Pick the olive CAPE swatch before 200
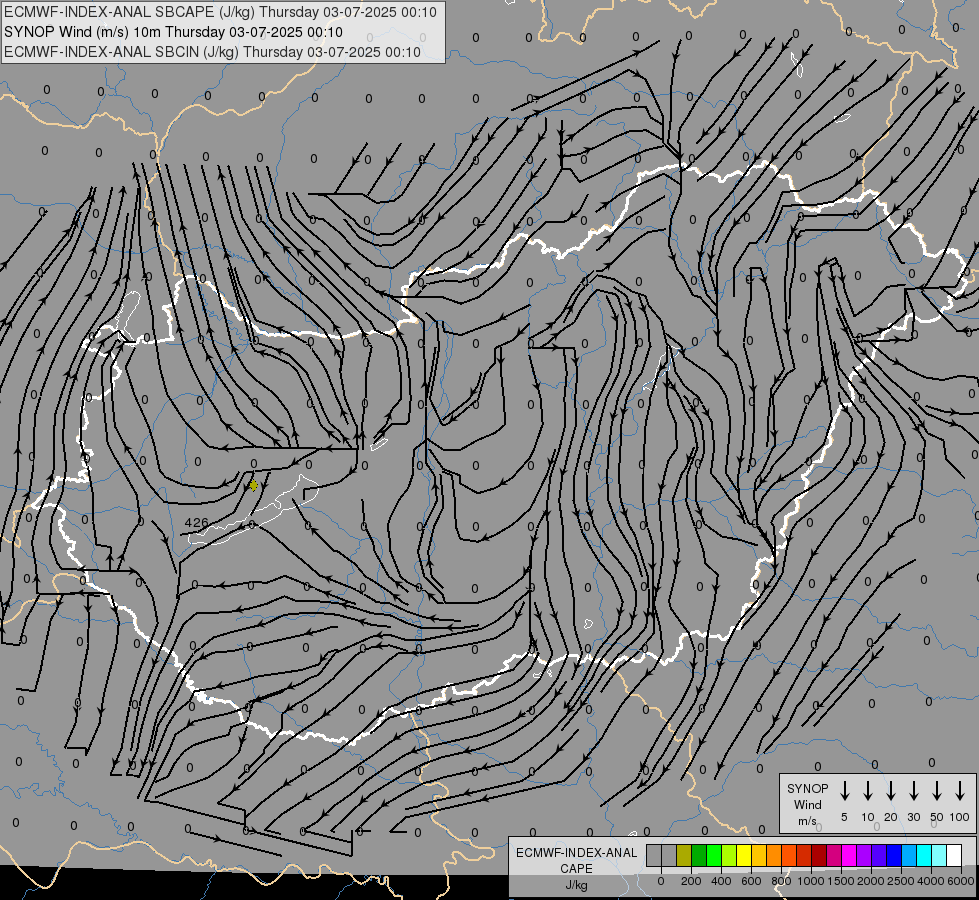This screenshot has width=979, height=900. tap(684, 855)
